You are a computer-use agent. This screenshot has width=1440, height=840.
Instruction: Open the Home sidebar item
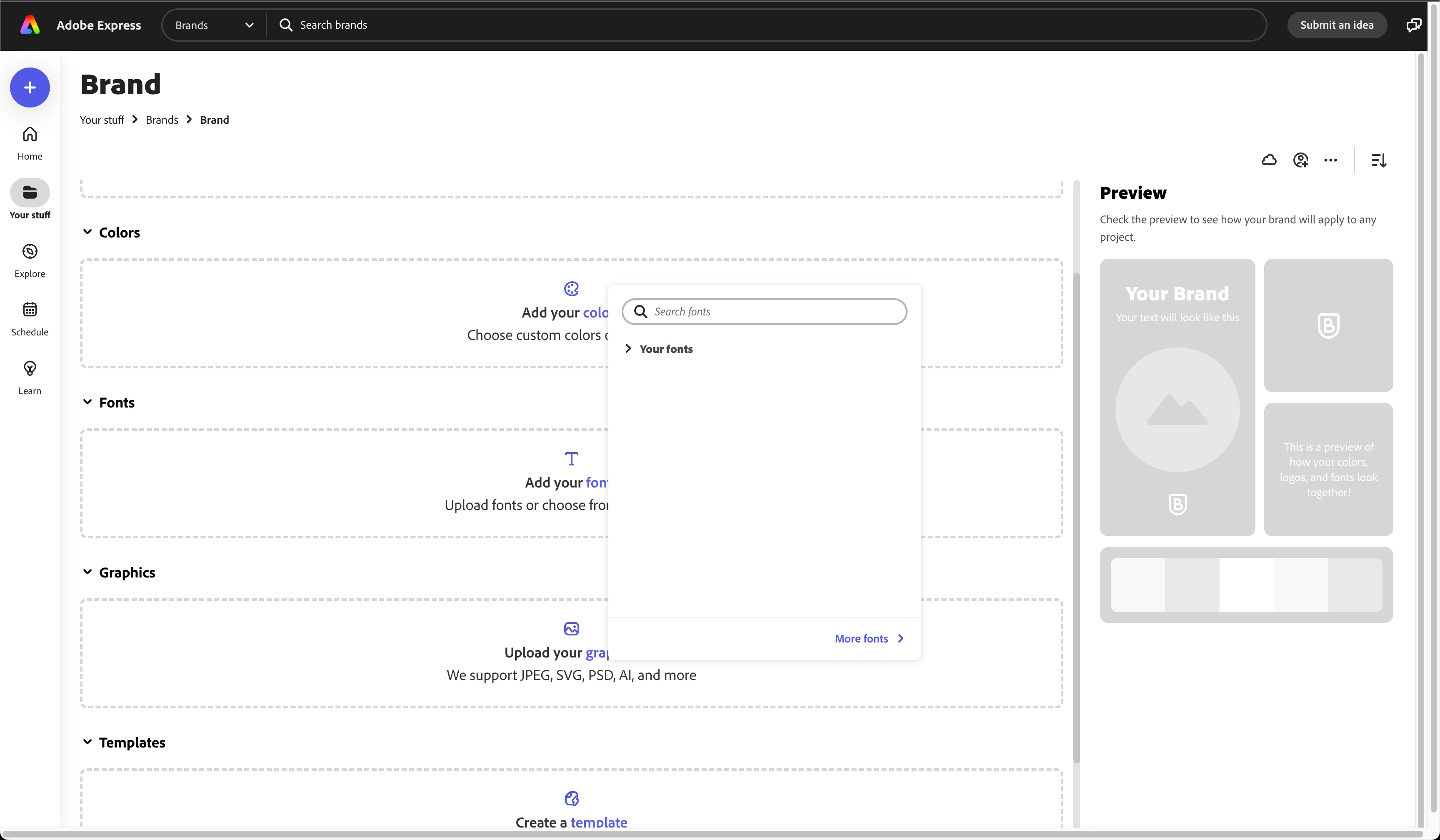(x=30, y=143)
